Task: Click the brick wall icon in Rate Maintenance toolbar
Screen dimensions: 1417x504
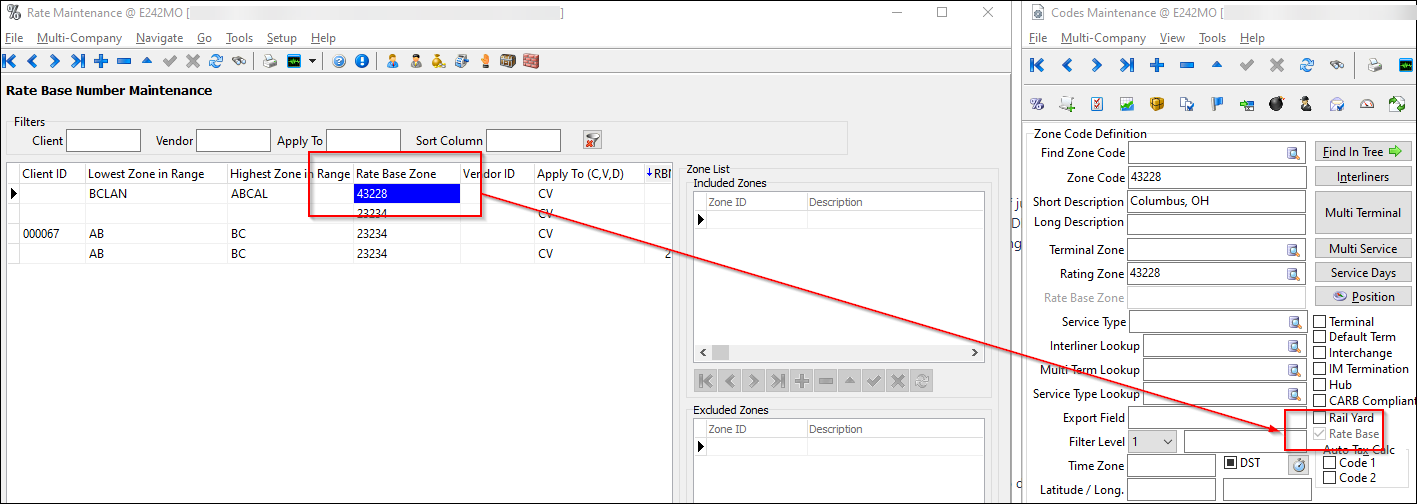Action: point(531,61)
